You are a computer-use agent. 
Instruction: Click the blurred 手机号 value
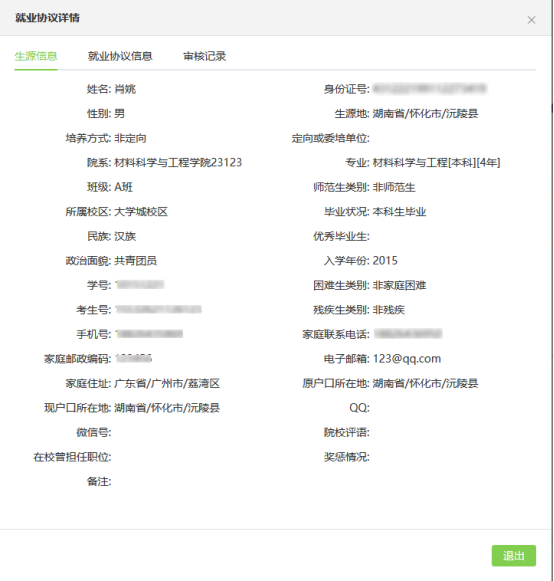(149, 334)
